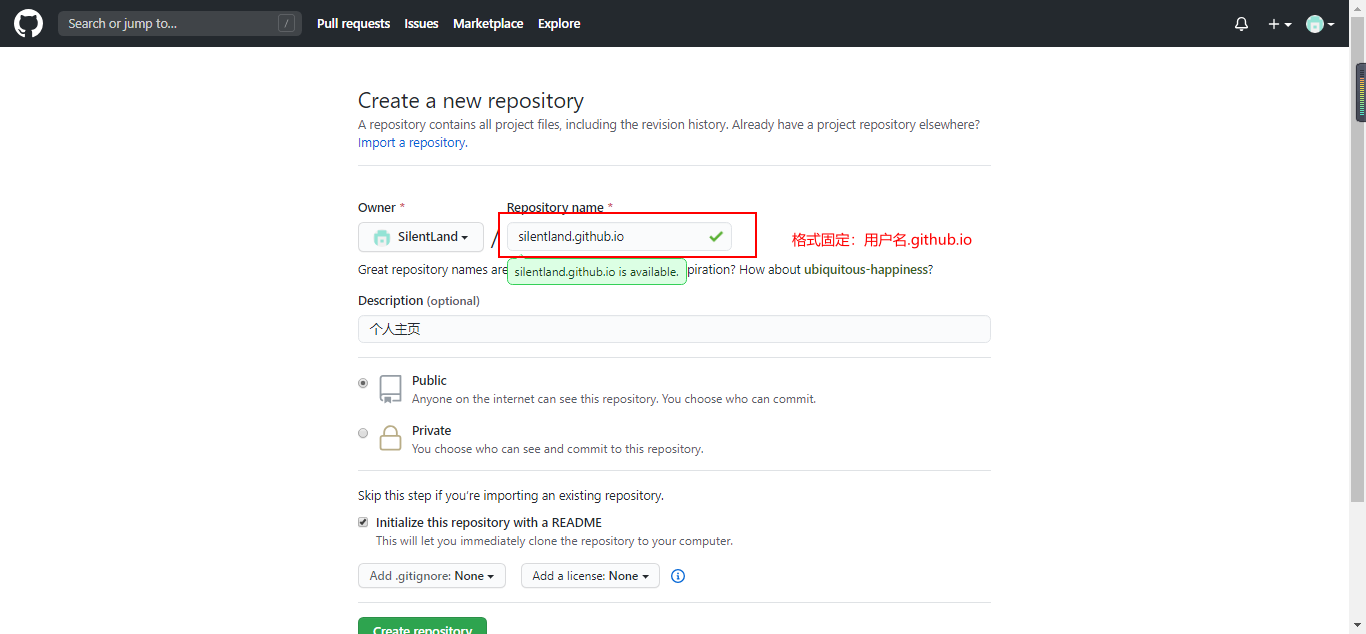Image resolution: width=1366 pixels, height=634 pixels.
Task: Click the Public label text
Action: coord(429,381)
